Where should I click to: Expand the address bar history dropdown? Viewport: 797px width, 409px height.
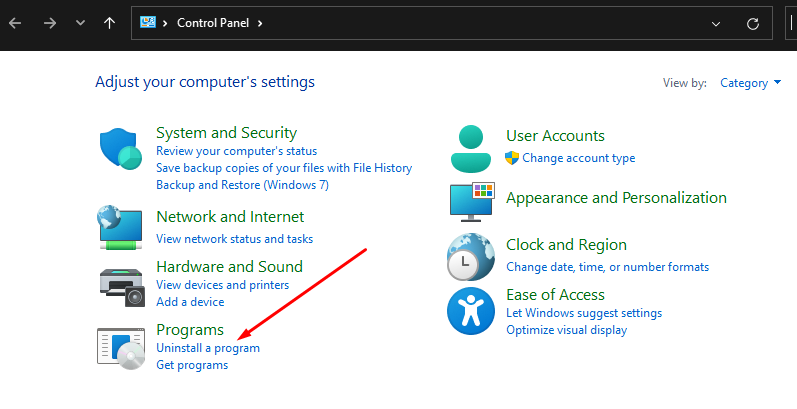point(716,24)
